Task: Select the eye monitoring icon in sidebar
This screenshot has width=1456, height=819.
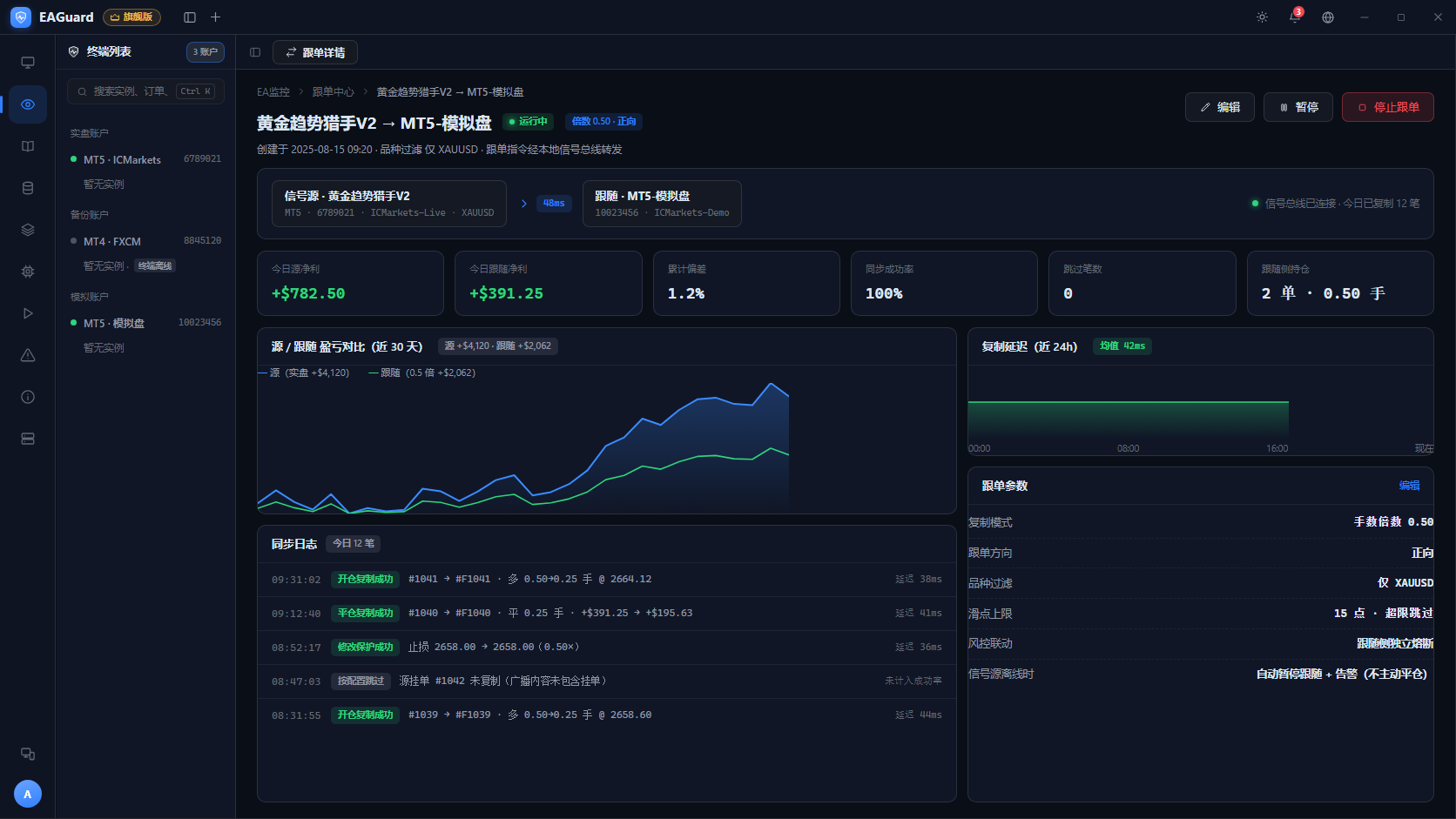Action: click(x=28, y=104)
